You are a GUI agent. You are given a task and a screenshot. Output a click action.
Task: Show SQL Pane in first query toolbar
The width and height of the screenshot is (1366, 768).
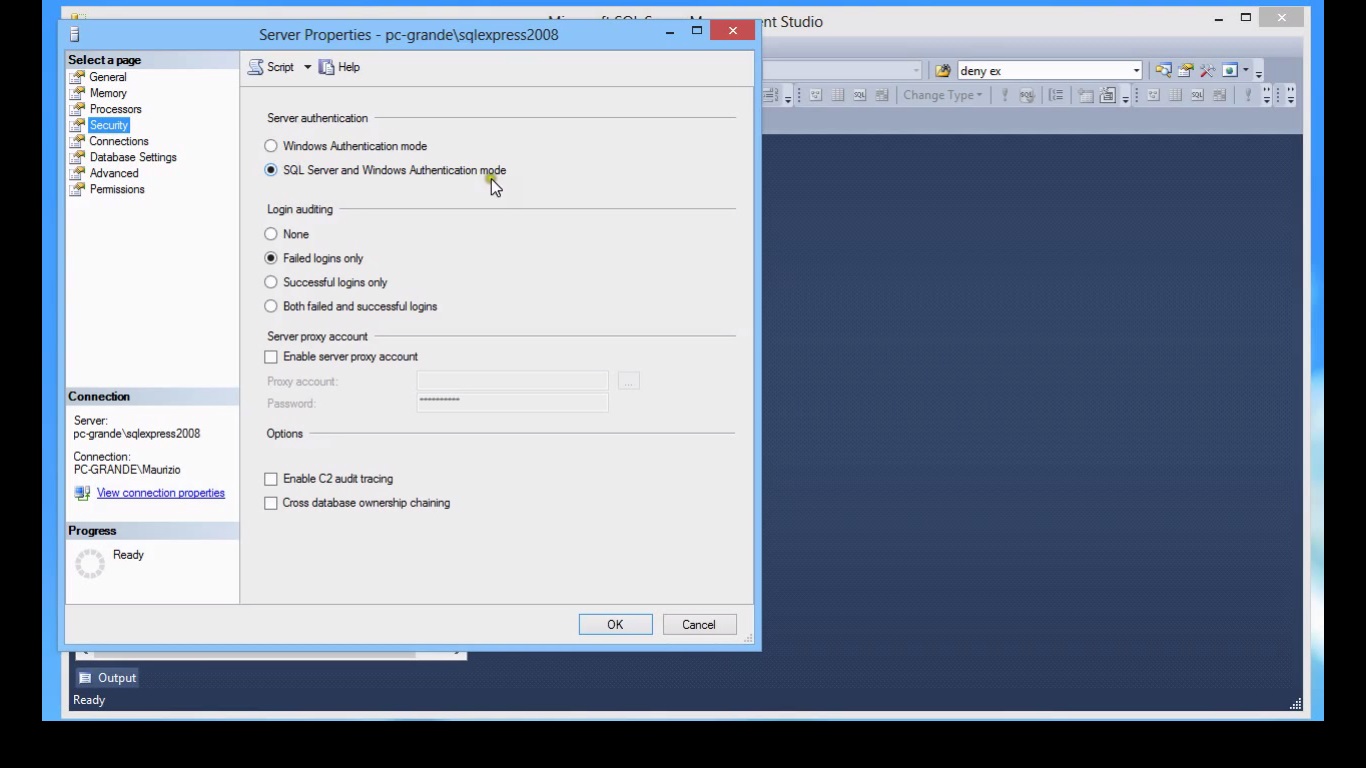(x=859, y=95)
